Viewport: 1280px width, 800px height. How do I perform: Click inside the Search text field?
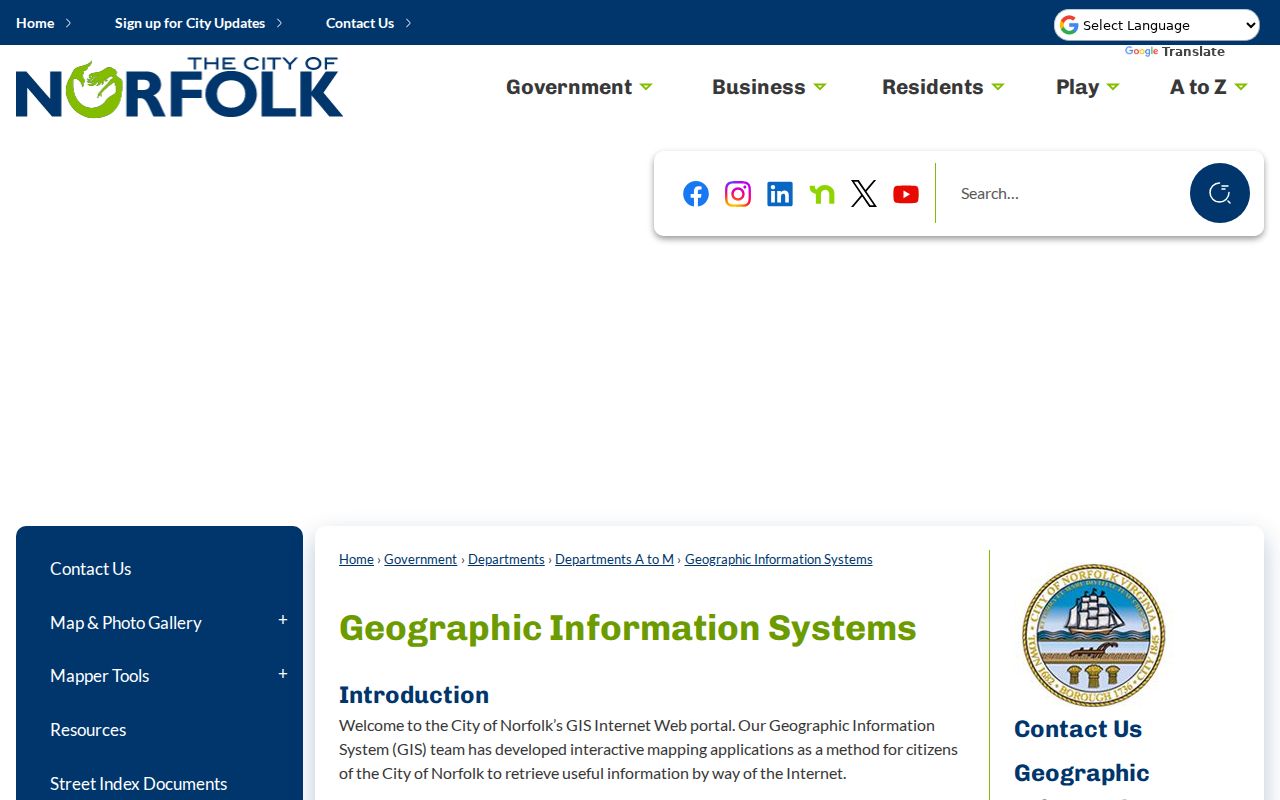point(1065,193)
